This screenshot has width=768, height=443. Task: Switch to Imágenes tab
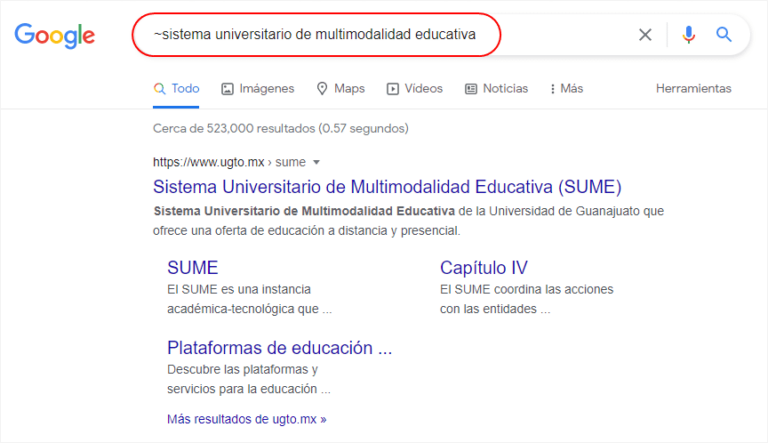(x=258, y=89)
